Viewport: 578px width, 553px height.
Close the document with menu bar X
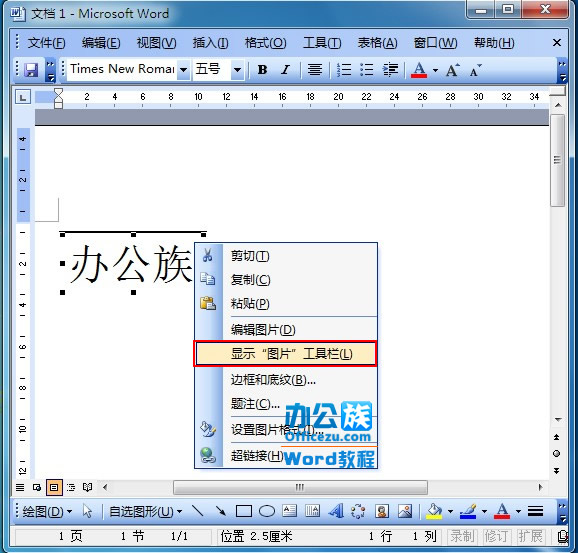coord(557,43)
